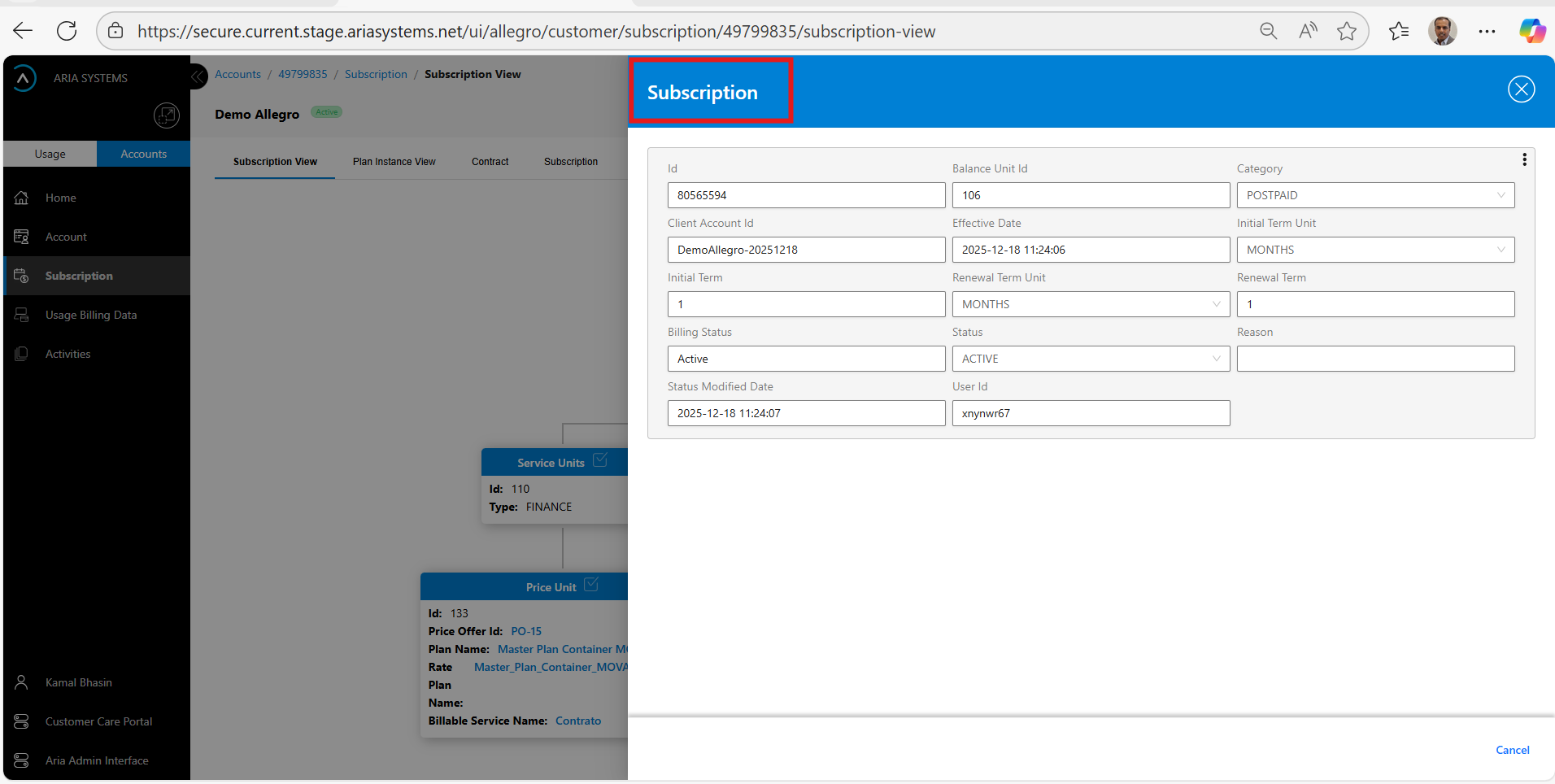Click edit icon on Price Unit card
Image resolution: width=1555 pixels, height=784 pixels.
(591, 585)
